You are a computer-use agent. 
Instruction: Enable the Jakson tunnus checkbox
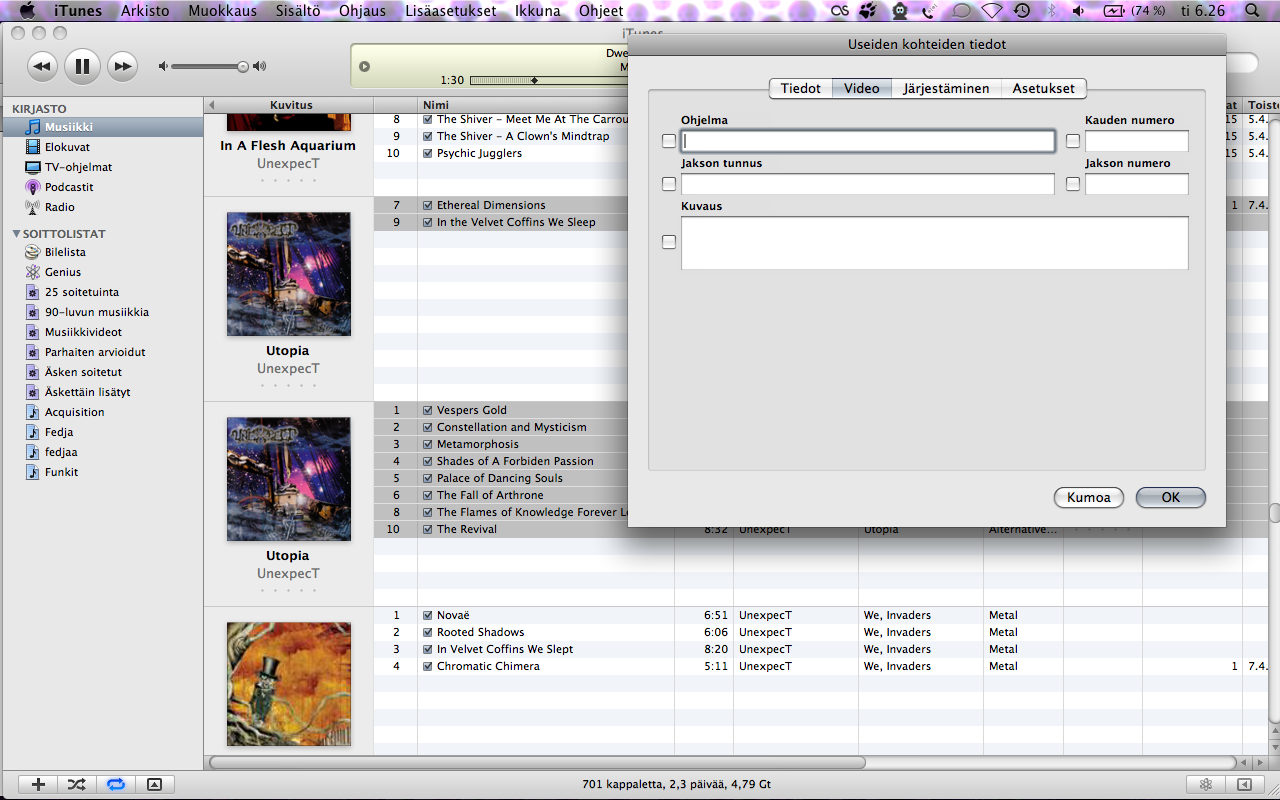tap(669, 184)
